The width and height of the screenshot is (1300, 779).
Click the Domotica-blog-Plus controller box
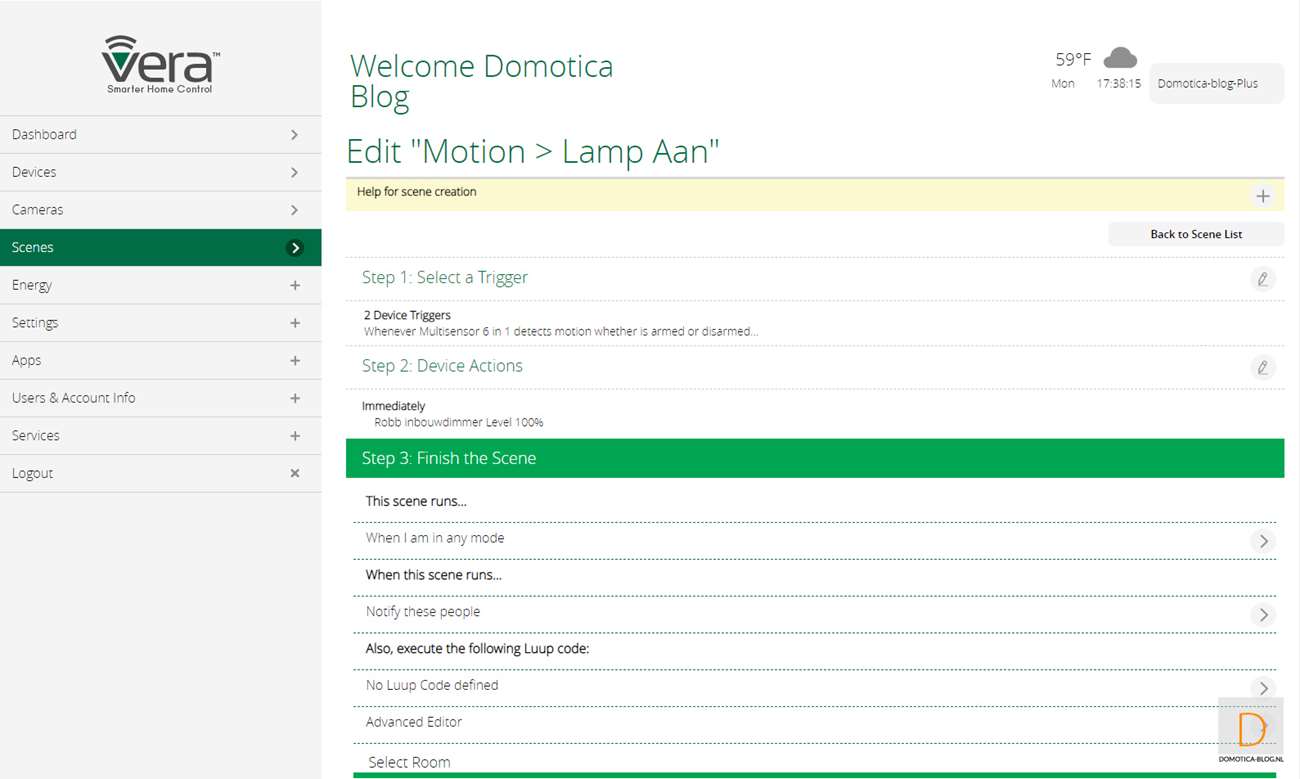coord(1216,84)
